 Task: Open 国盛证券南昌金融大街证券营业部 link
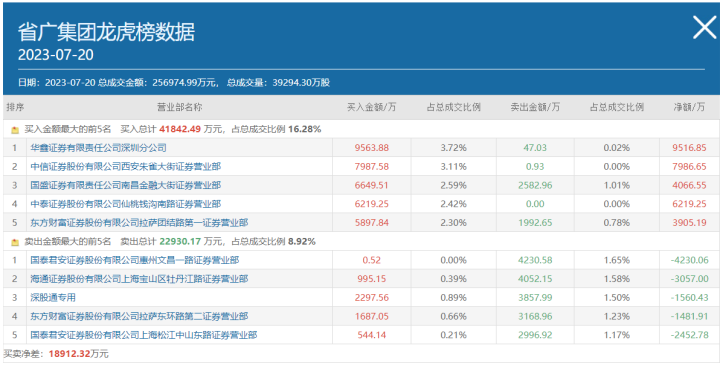coord(125,185)
